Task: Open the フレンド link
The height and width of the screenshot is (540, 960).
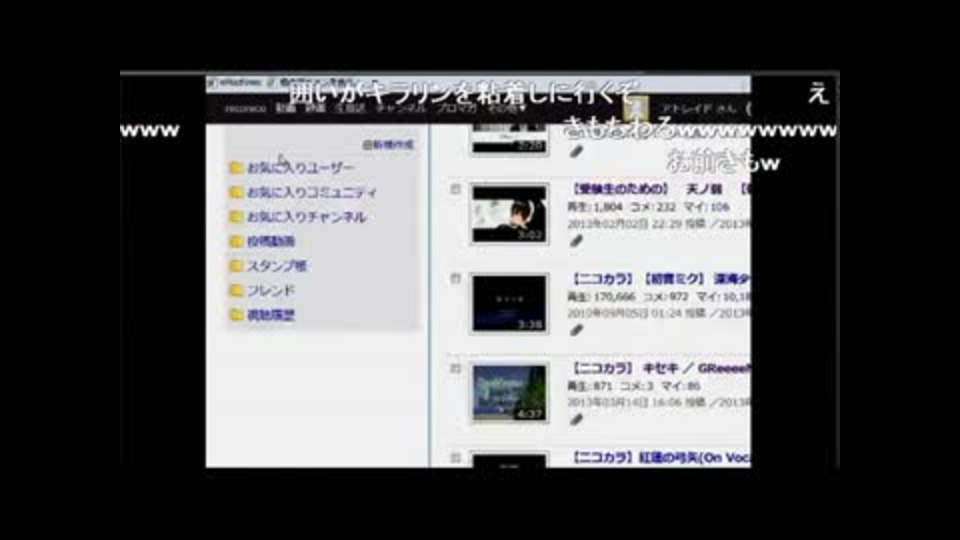Action: (x=271, y=290)
